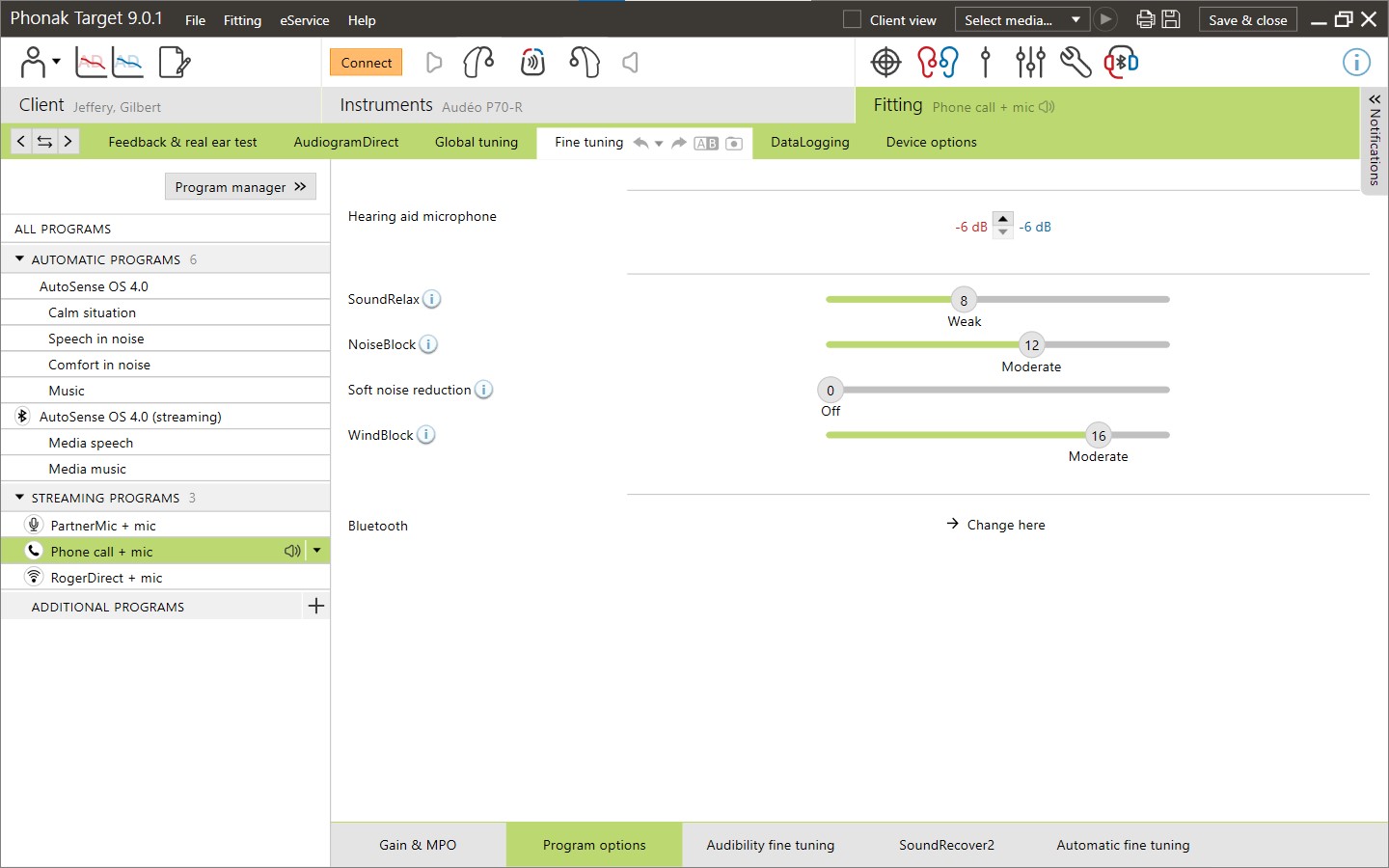Adjust the NoiseBlock slider handle

coord(1032,344)
